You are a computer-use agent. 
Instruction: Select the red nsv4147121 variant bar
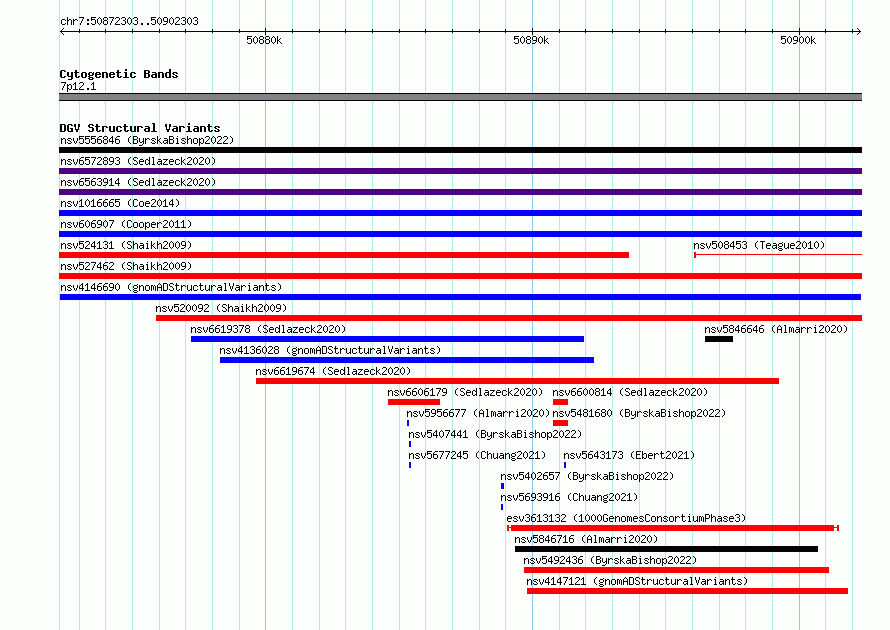[687, 591]
